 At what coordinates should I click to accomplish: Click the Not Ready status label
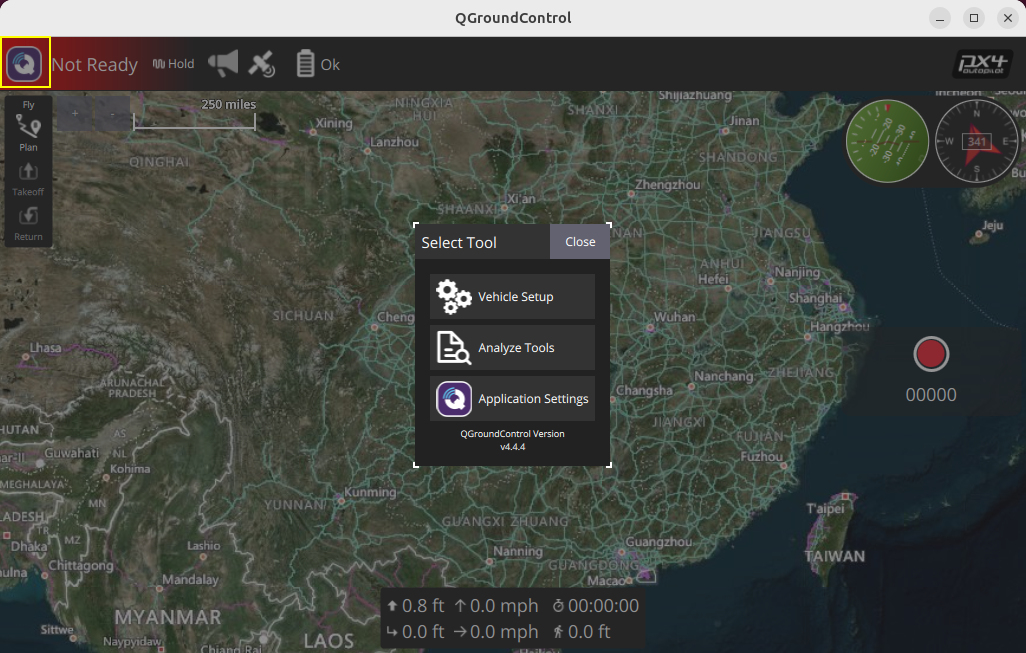[94, 65]
